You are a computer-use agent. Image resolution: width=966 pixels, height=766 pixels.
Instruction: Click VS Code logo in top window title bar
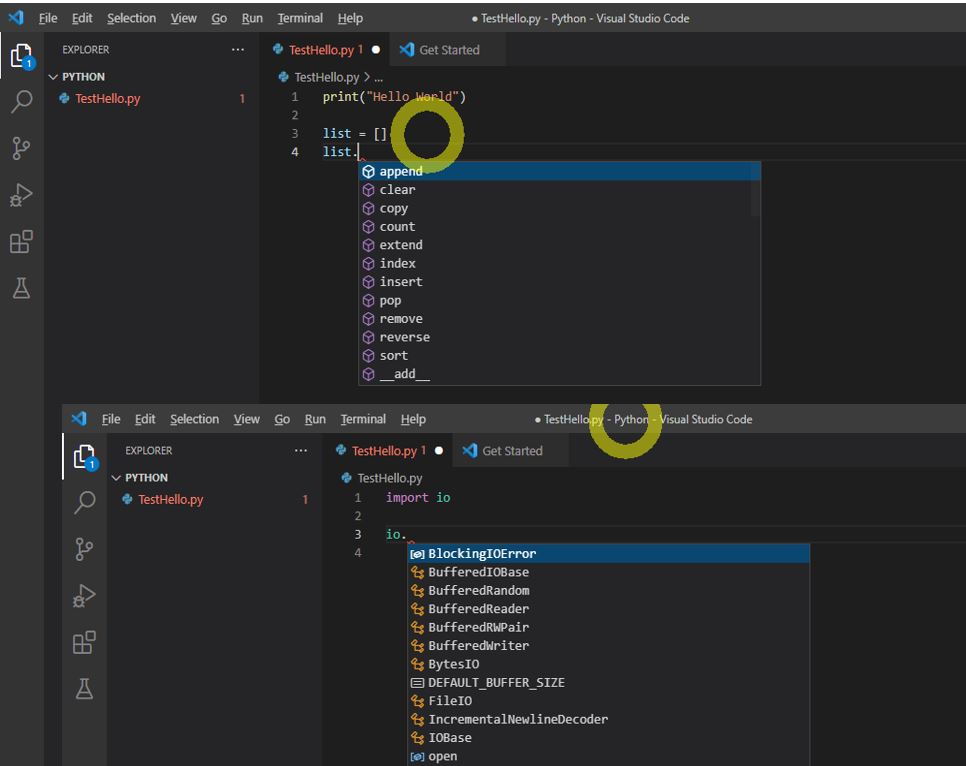pos(16,18)
